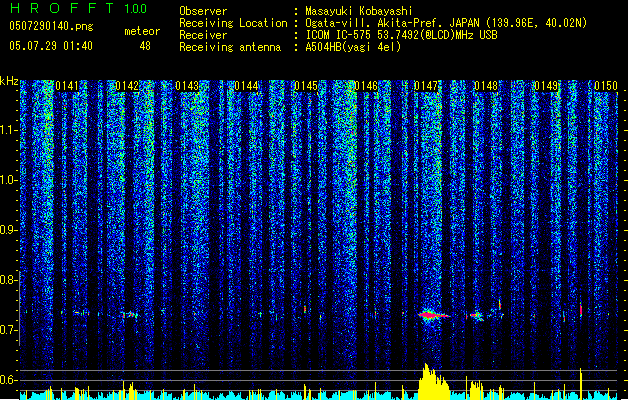Viewport: 629px width, 400px height.
Task: Click the 0141 time marker
Action: coord(67,86)
